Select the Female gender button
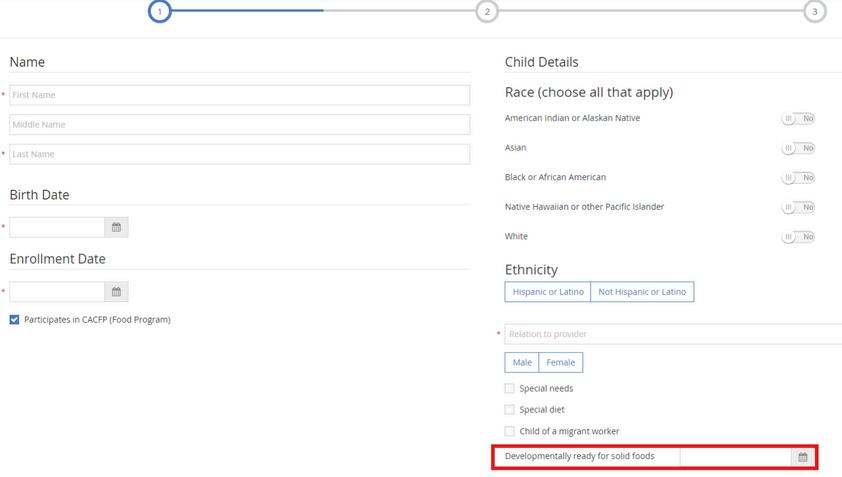 pos(560,362)
